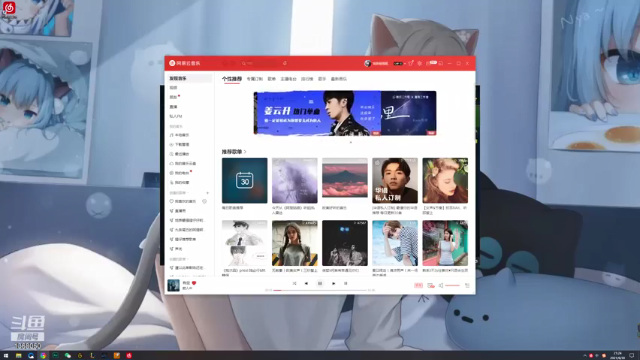
Task: Click the plus to create a new playlist
Action: 207,193
